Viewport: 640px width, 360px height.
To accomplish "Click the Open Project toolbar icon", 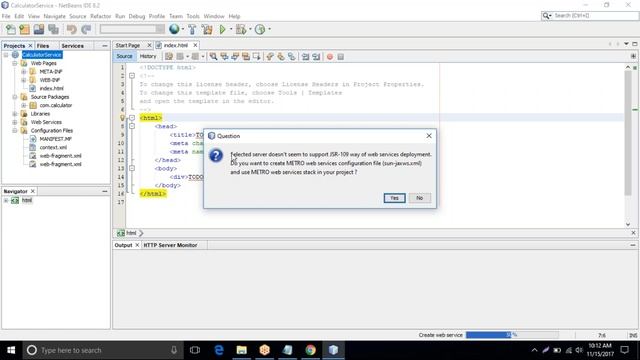I will pos(39,29).
